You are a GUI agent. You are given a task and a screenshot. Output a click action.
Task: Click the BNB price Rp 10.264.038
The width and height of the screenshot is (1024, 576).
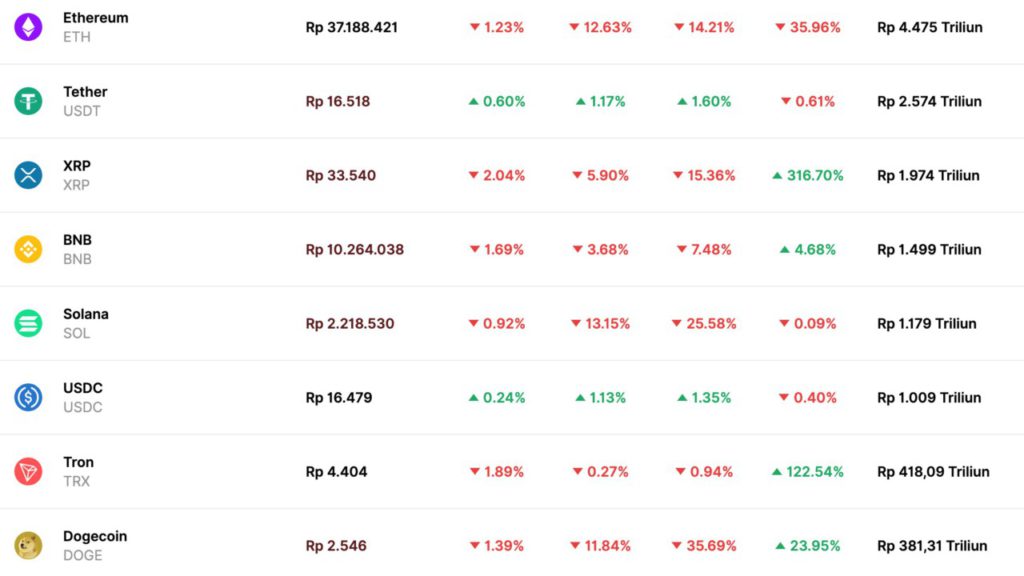pyautogui.click(x=355, y=249)
